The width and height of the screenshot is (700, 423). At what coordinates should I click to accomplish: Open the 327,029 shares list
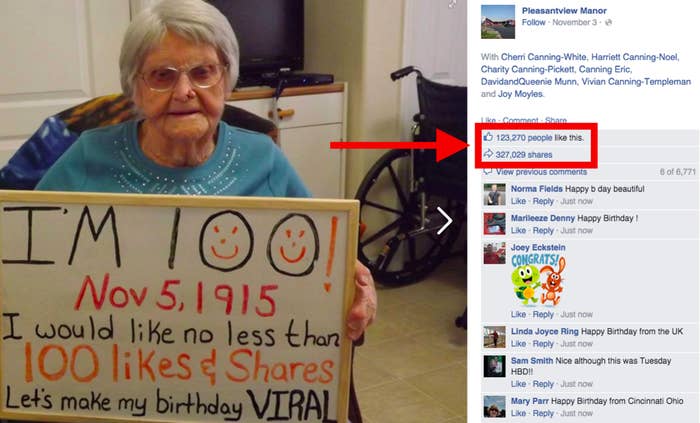tap(524, 154)
